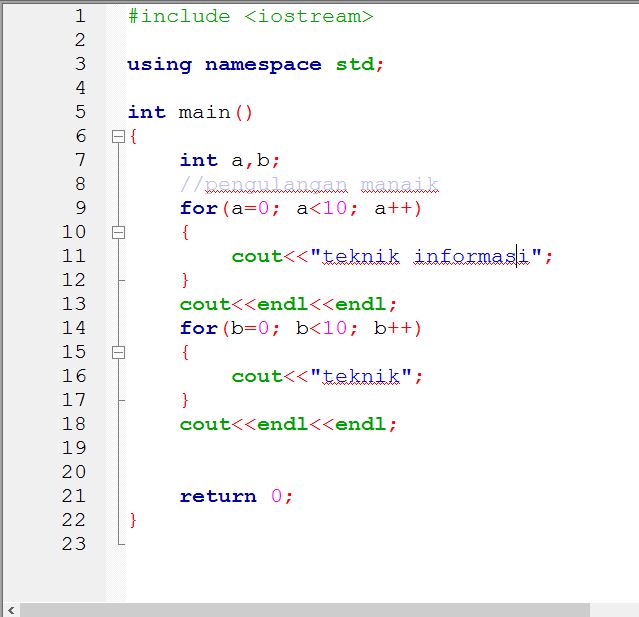Click the final closing brace on line 22

(133, 520)
